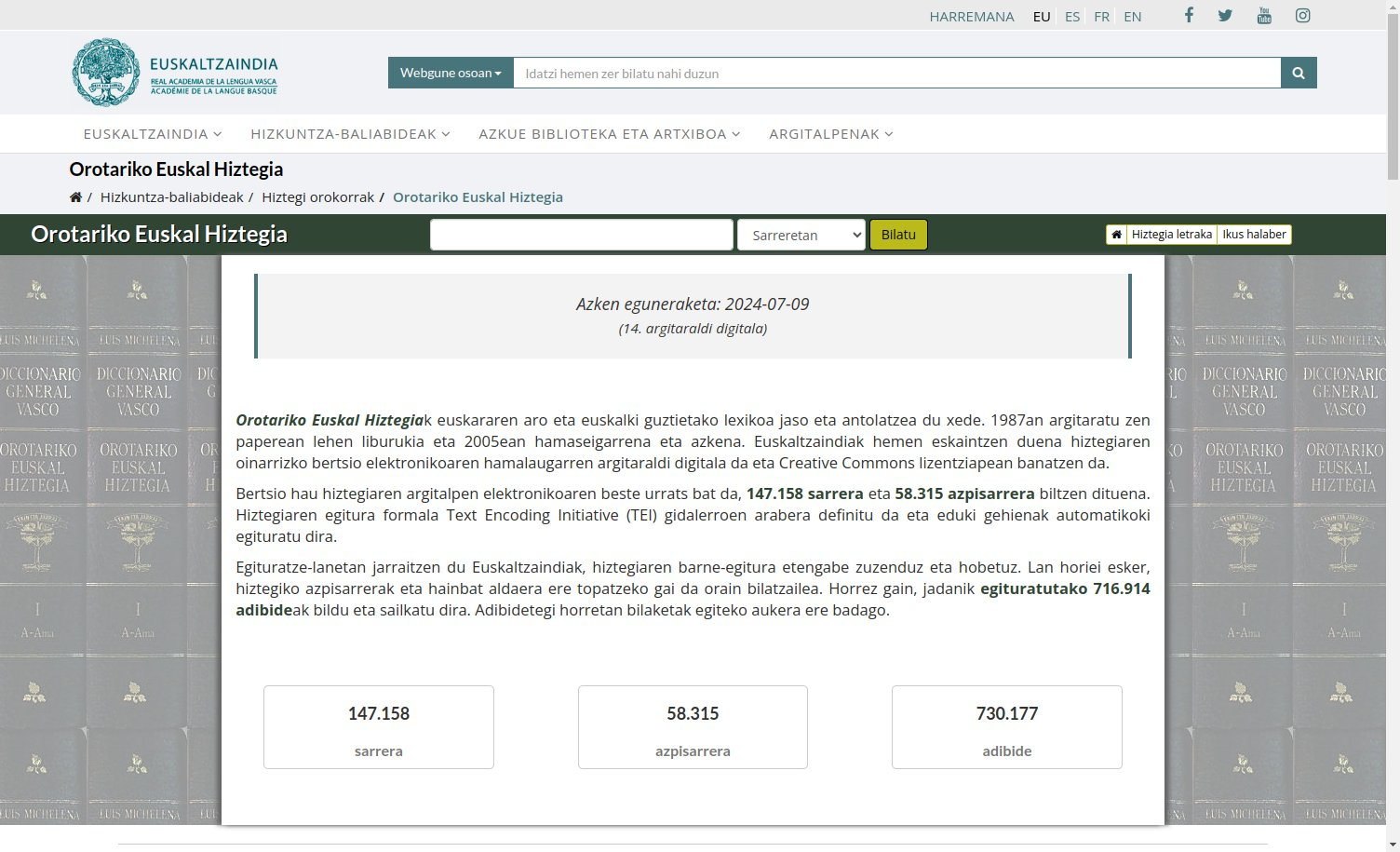Viewport: 1400px width, 852px height.
Task: Click the 147.158 sarrera card
Action: (379, 727)
